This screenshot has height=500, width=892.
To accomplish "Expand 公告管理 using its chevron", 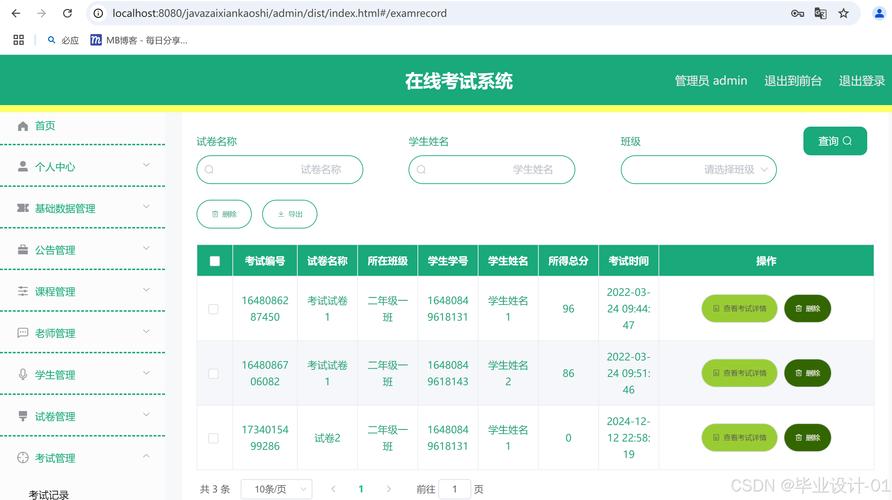I will 146,248.
